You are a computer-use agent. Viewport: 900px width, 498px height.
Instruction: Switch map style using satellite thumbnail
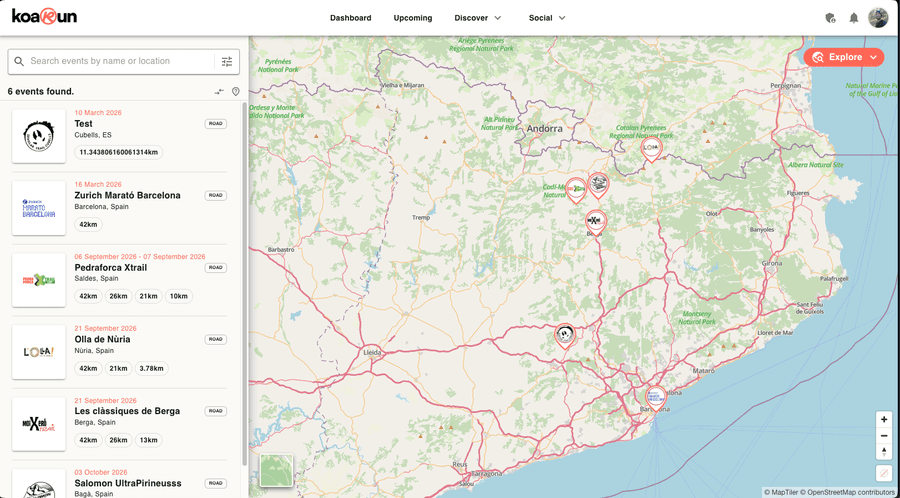coord(276,470)
